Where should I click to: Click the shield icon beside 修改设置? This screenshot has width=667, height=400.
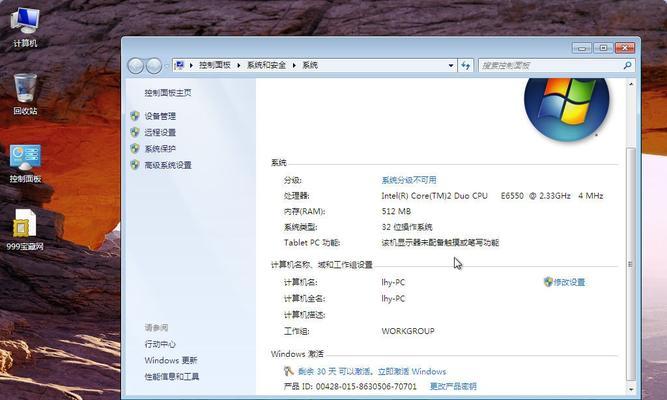548,282
